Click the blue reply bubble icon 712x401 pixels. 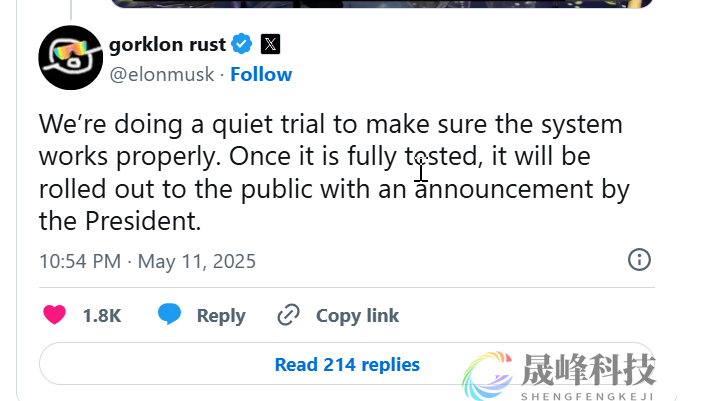(x=170, y=315)
